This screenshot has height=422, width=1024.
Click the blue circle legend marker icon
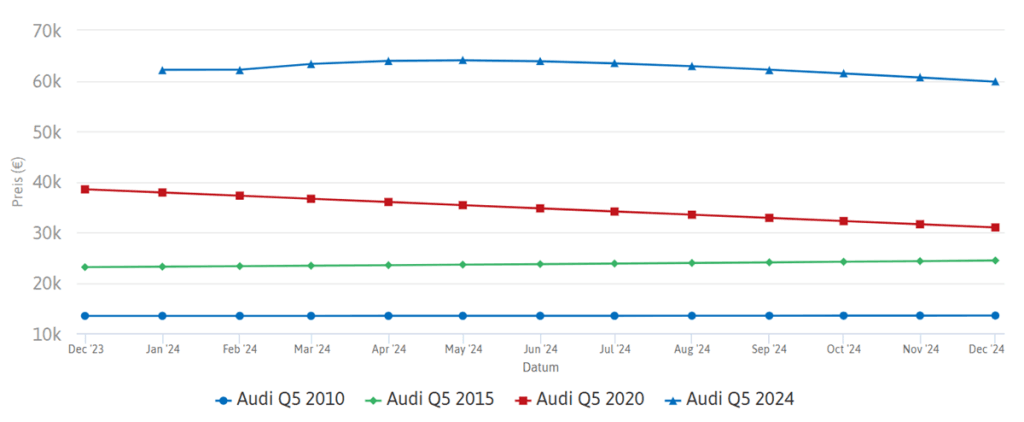[224, 400]
